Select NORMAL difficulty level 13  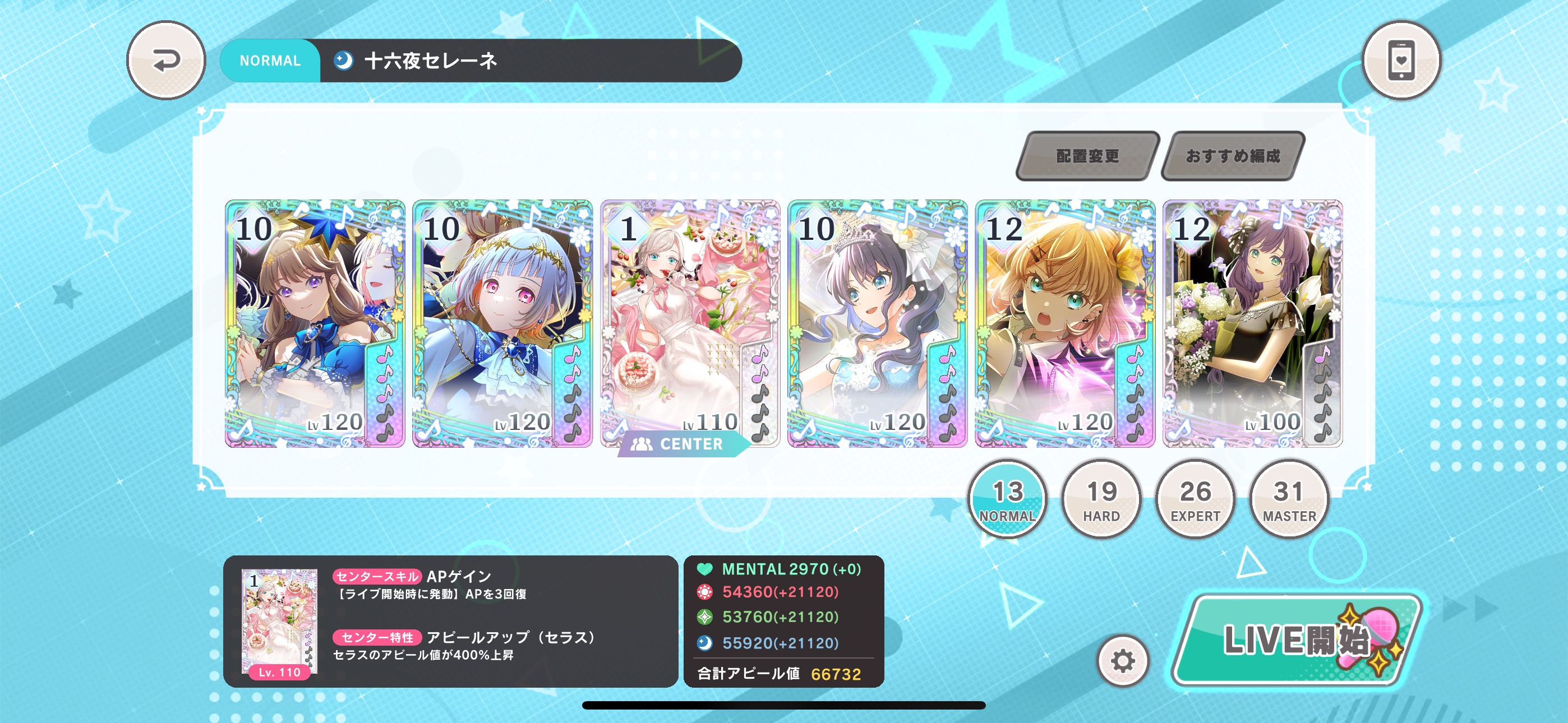click(1007, 499)
